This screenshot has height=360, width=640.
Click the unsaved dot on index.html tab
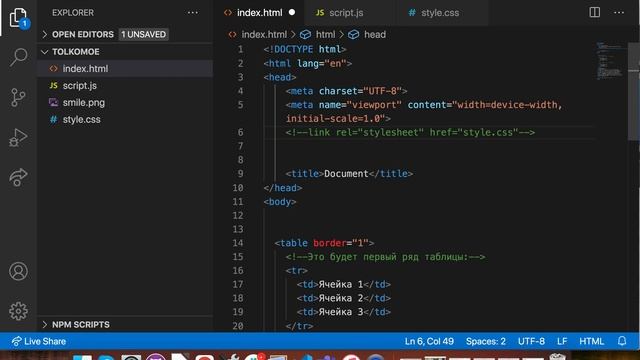coord(292,13)
